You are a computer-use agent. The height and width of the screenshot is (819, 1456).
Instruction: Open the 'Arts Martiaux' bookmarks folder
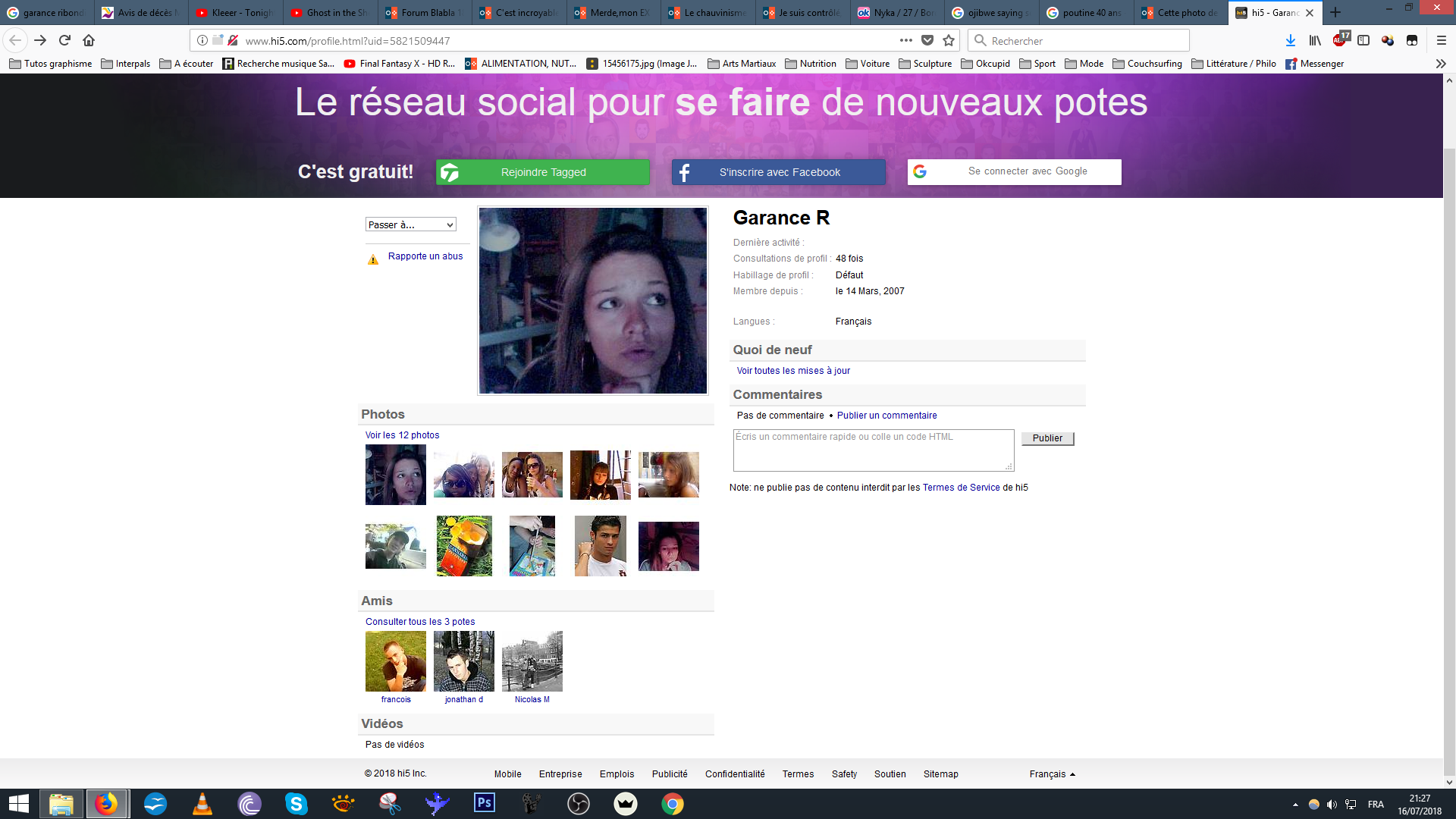[x=742, y=64]
